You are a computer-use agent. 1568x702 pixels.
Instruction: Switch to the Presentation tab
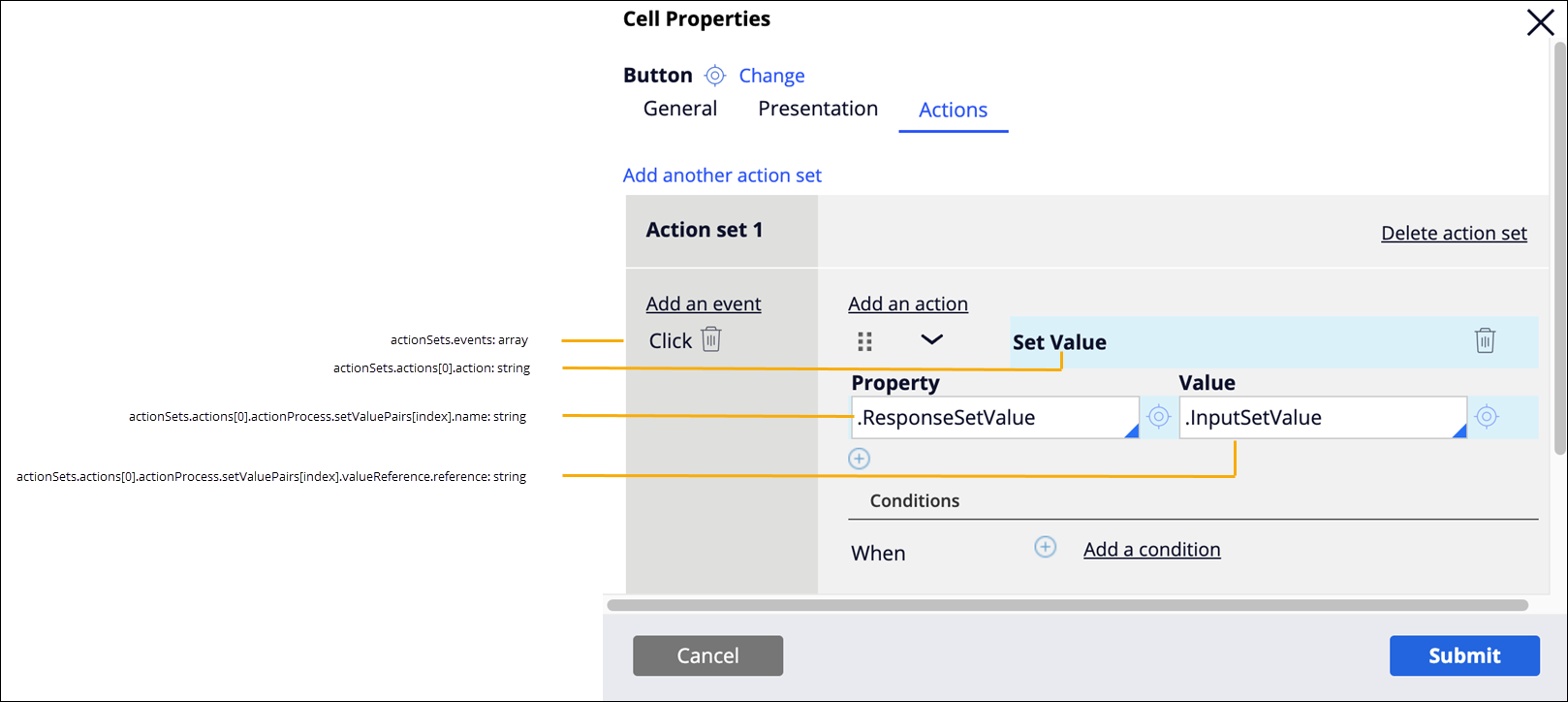tap(818, 109)
